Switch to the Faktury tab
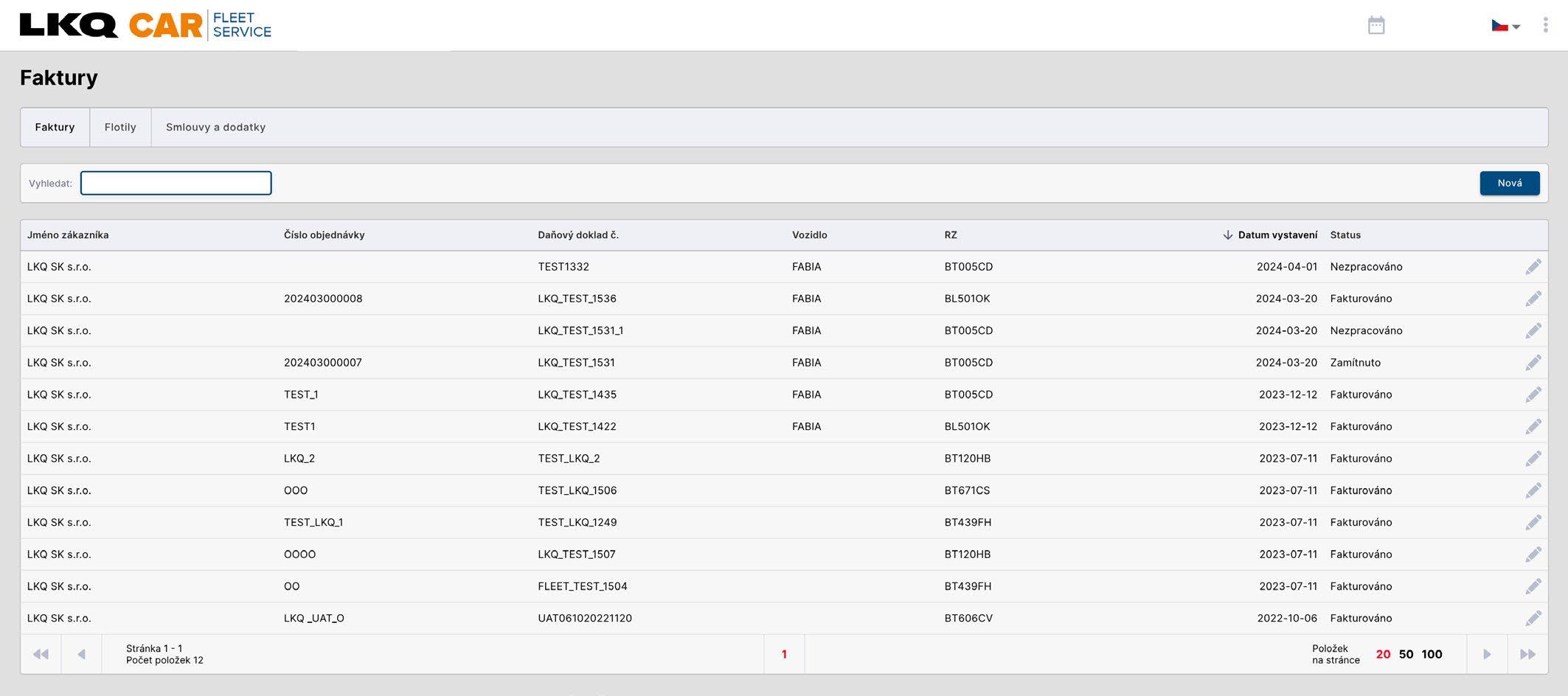Screen dimensions: 1568x696 pos(55,128)
